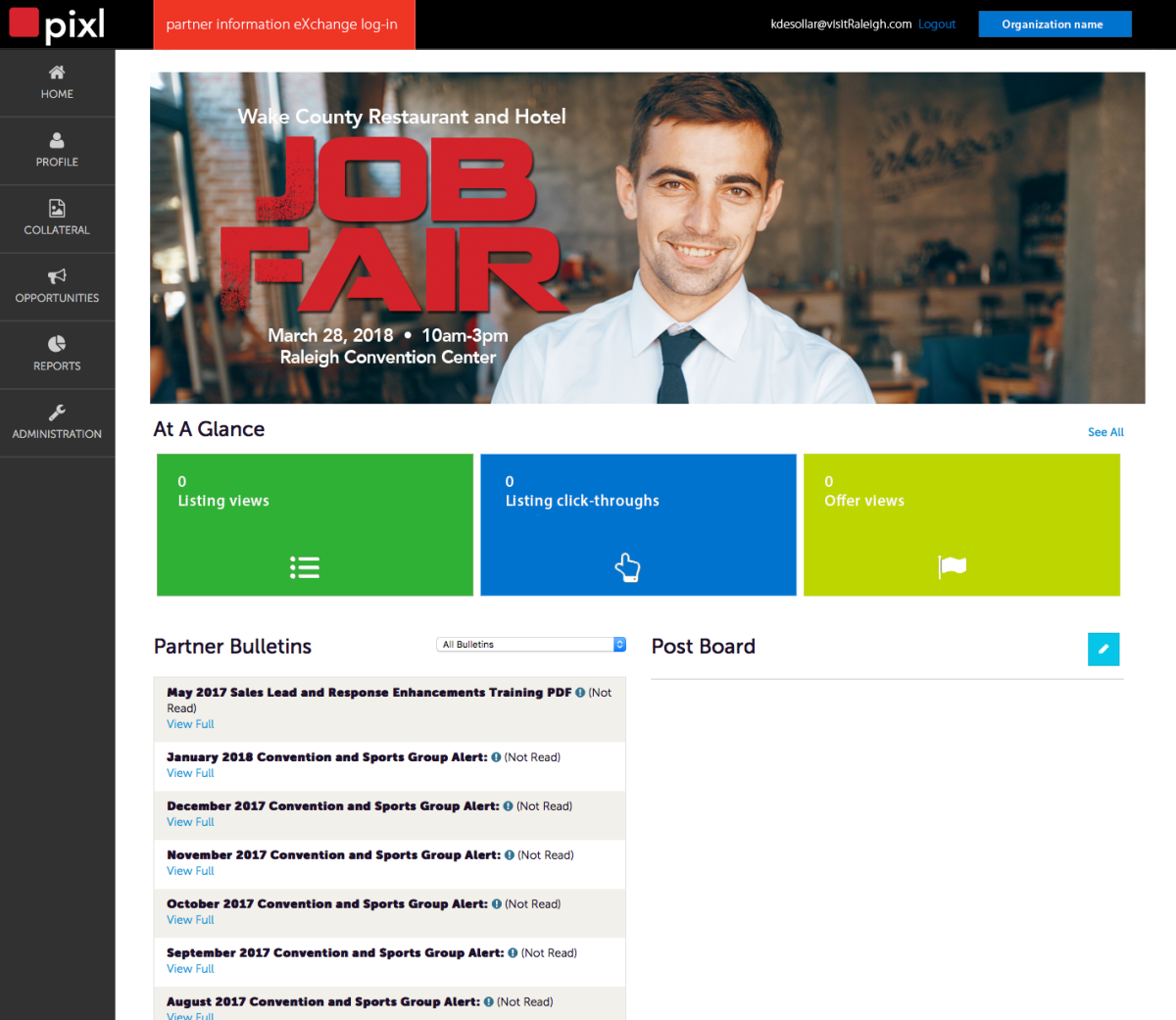The image size is (1176, 1020).
Task: Click October 2017 Convention and Sports Group Alert title
Action: tap(326, 904)
